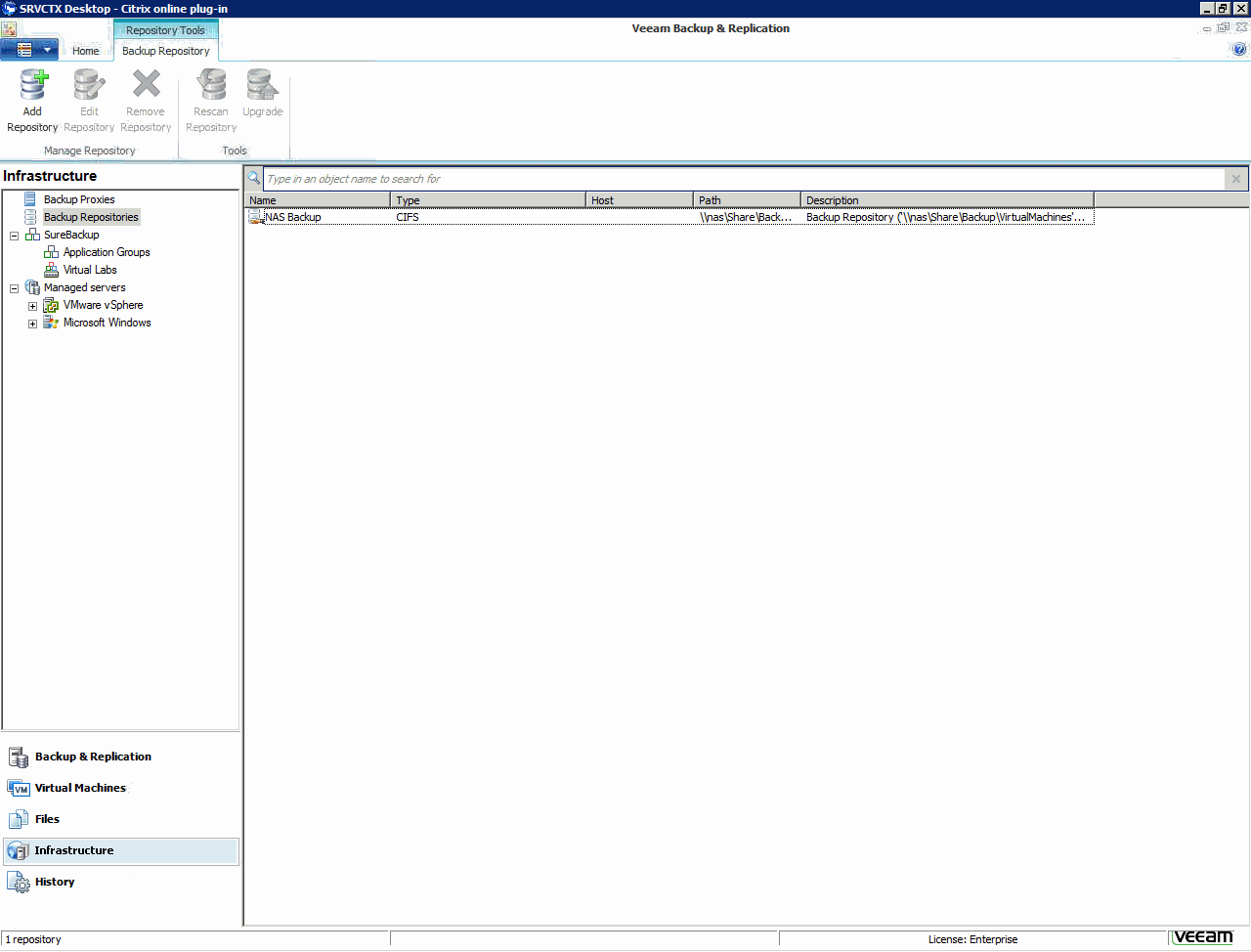The image size is (1251, 952).
Task: Click the Backup Repository description cell
Action: (945, 217)
